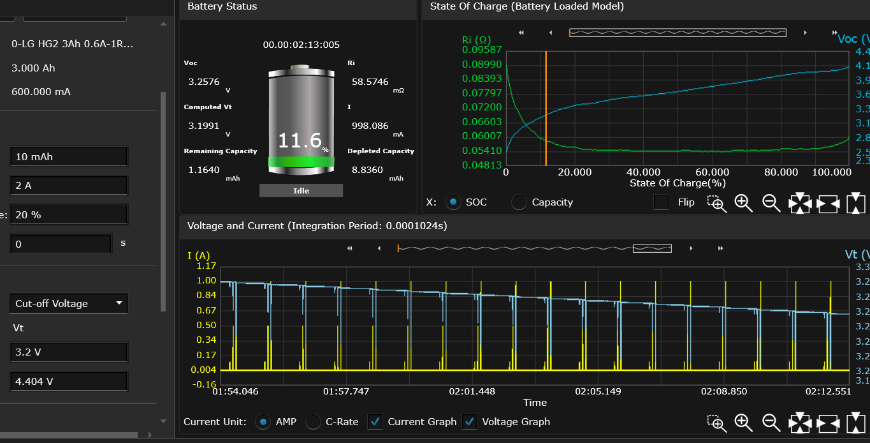Click the Voc value 3.2576
This screenshot has height=443, width=870.
click(204, 82)
